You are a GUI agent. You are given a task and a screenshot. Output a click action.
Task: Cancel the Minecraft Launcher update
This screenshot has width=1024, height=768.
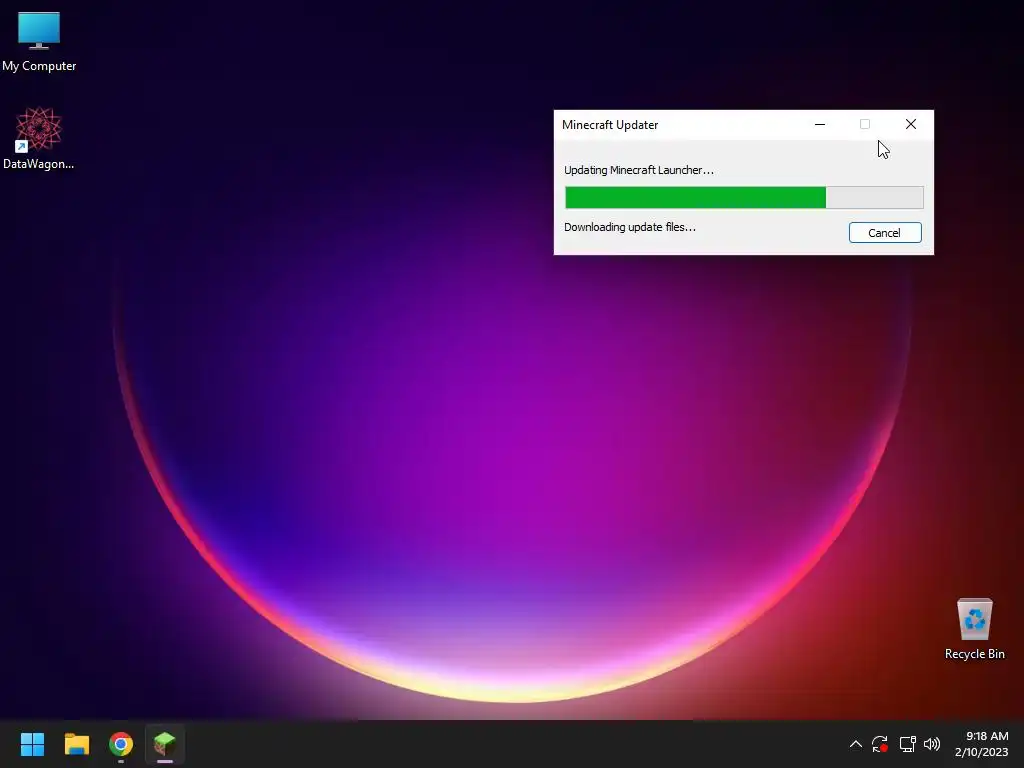[x=885, y=232]
